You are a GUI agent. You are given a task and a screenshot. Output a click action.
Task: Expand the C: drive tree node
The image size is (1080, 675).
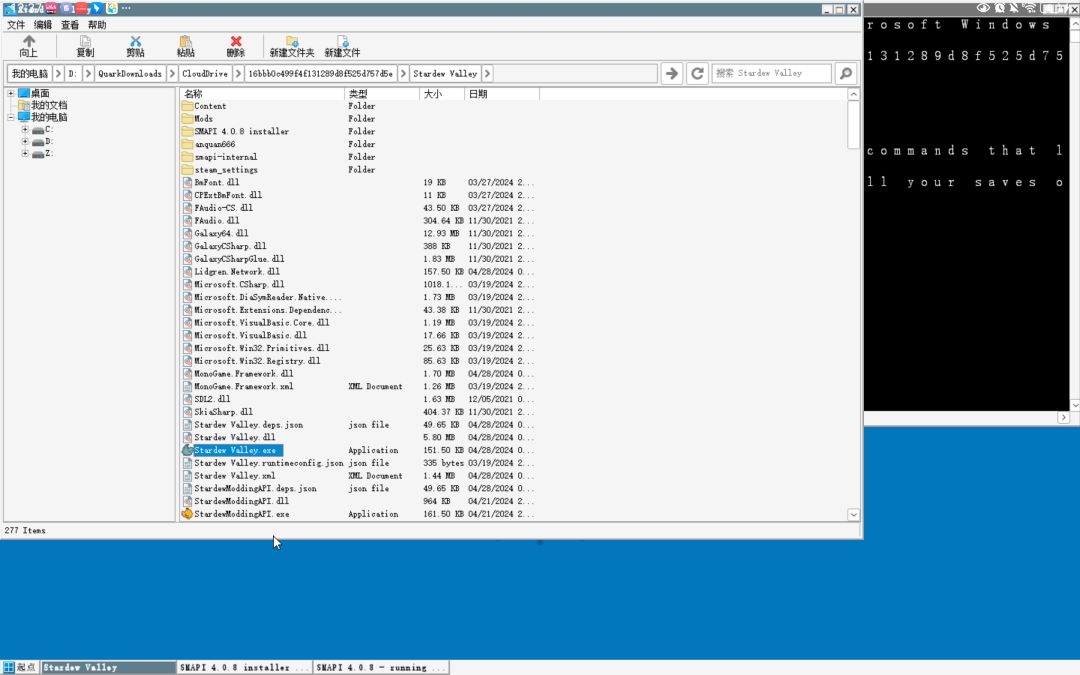[x=25, y=129]
